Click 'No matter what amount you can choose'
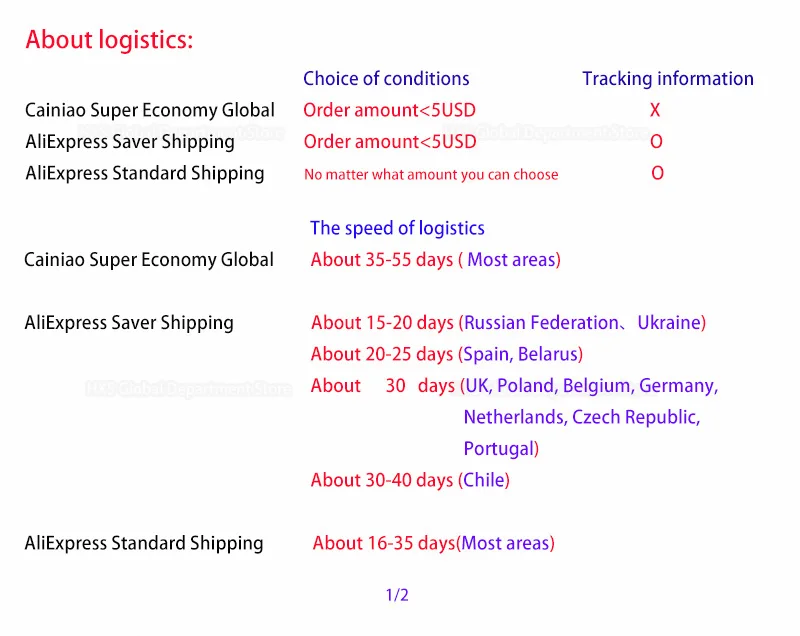Image resolution: width=800 pixels, height=636 pixels. 431,175
